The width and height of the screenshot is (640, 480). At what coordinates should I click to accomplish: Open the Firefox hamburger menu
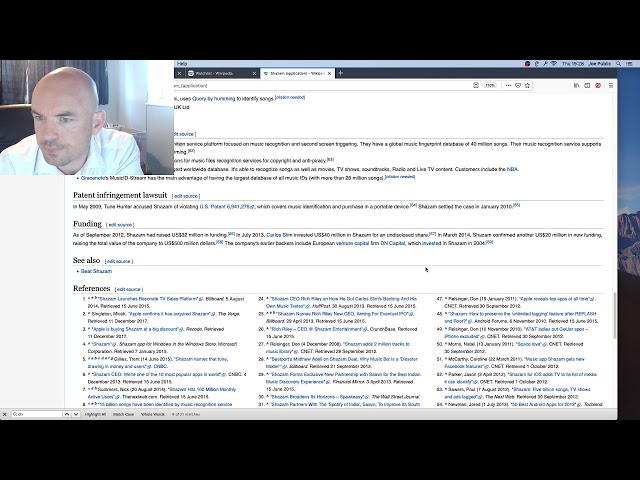tap(611, 85)
